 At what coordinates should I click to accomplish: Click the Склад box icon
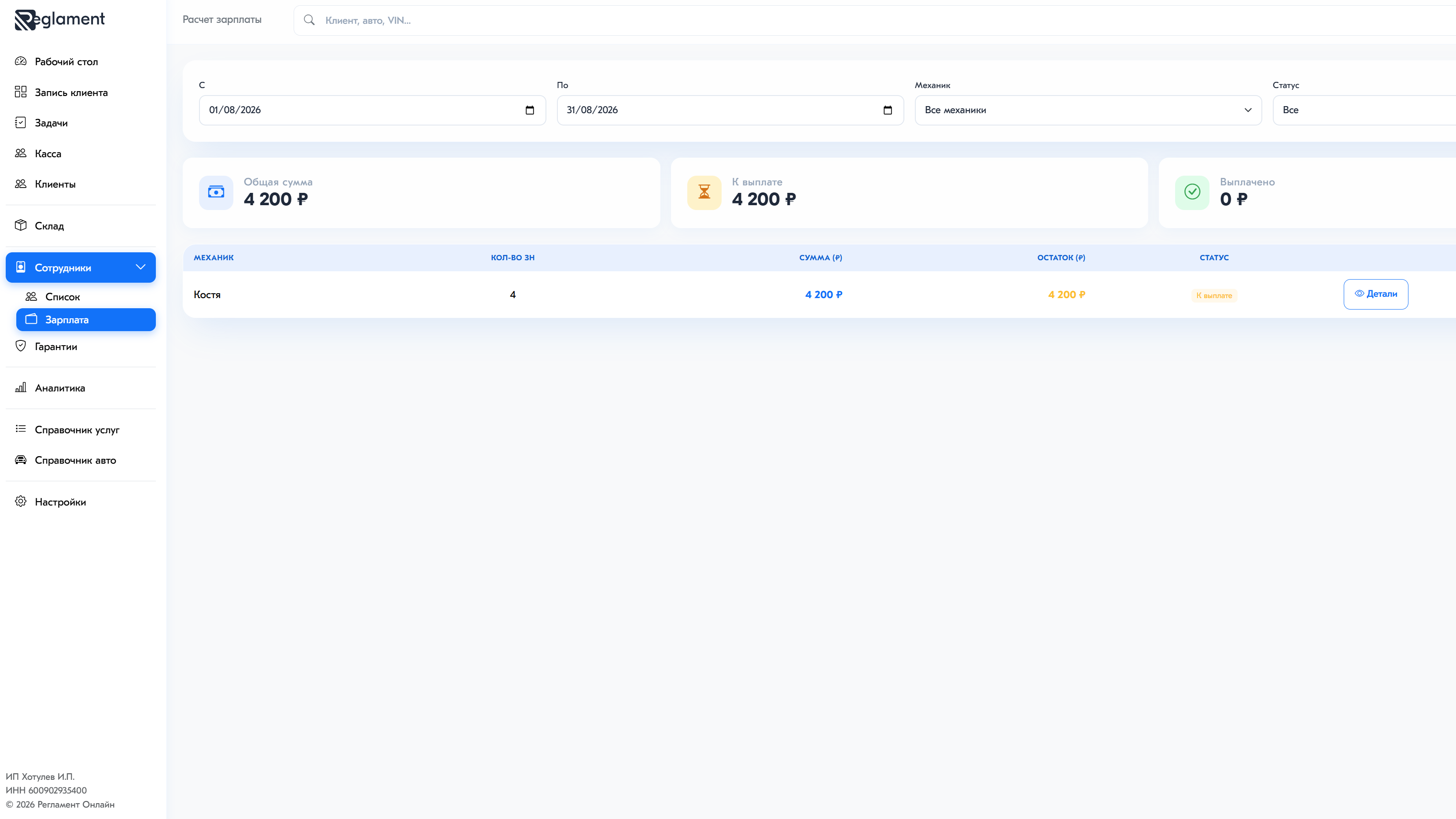pyautogui.click(x=21, y=225)
